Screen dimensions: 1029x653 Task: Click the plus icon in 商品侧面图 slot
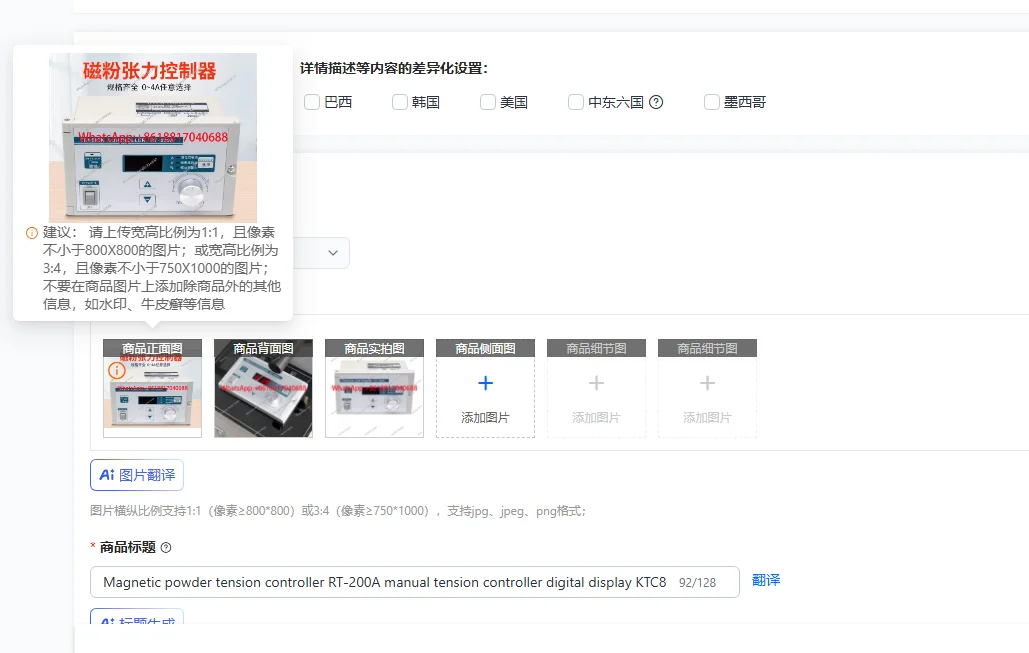485,383
